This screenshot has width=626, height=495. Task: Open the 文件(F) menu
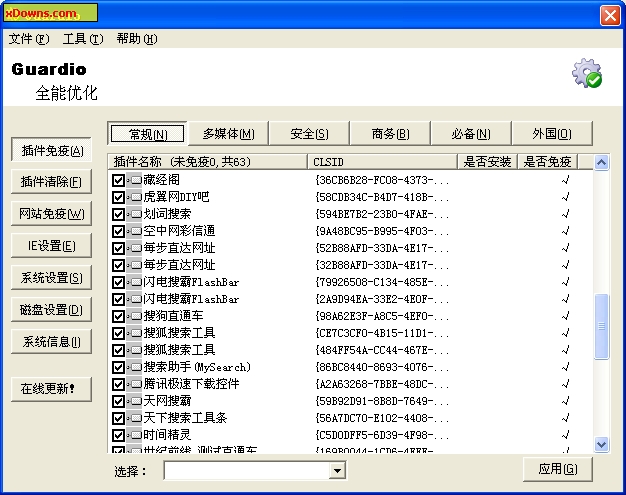[29, 39]
